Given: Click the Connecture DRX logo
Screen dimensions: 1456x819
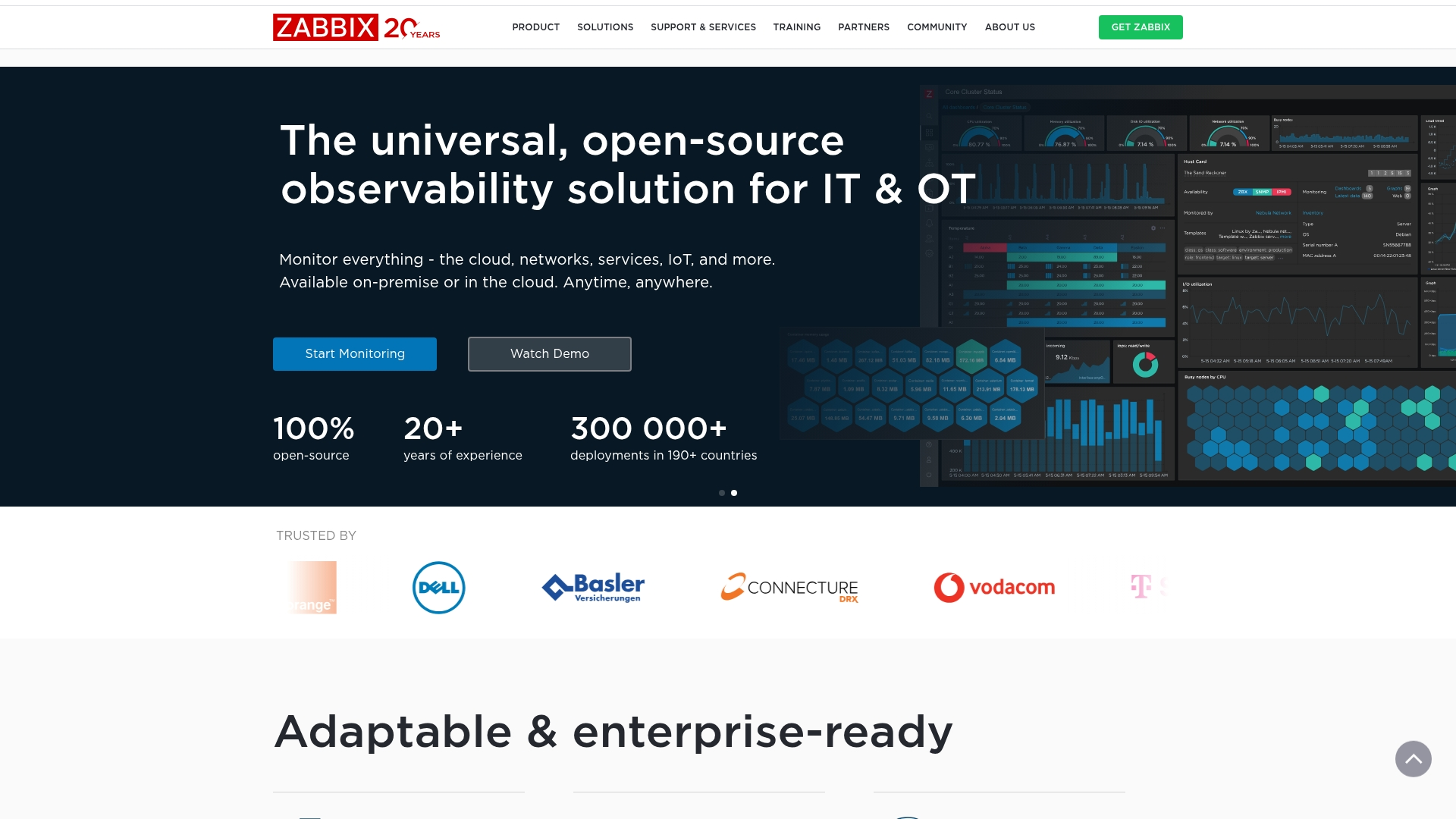Looking at the screenshot, I should [789, 588].
